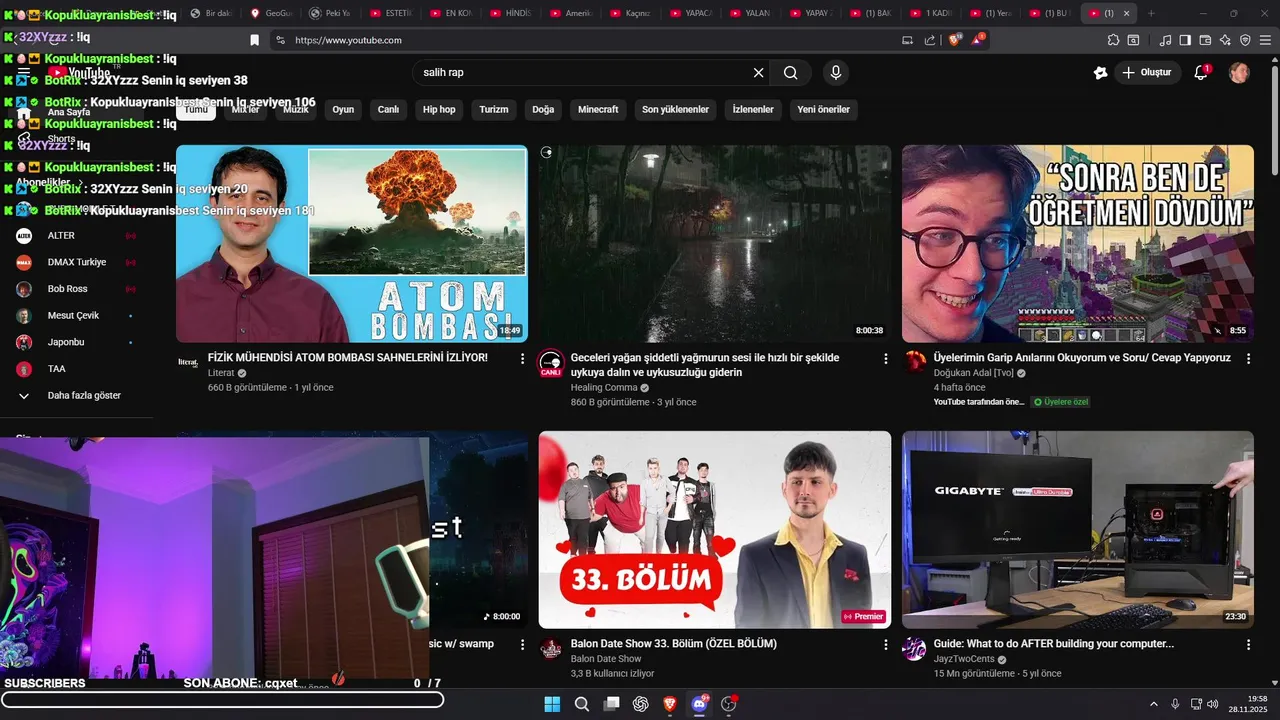Open Brave Rewards triangle icon

(977, 40)
